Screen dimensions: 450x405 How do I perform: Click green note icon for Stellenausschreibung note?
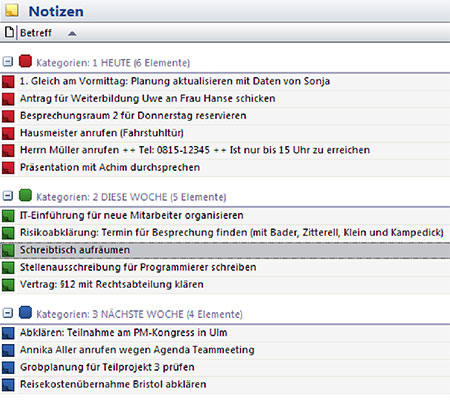8,268
